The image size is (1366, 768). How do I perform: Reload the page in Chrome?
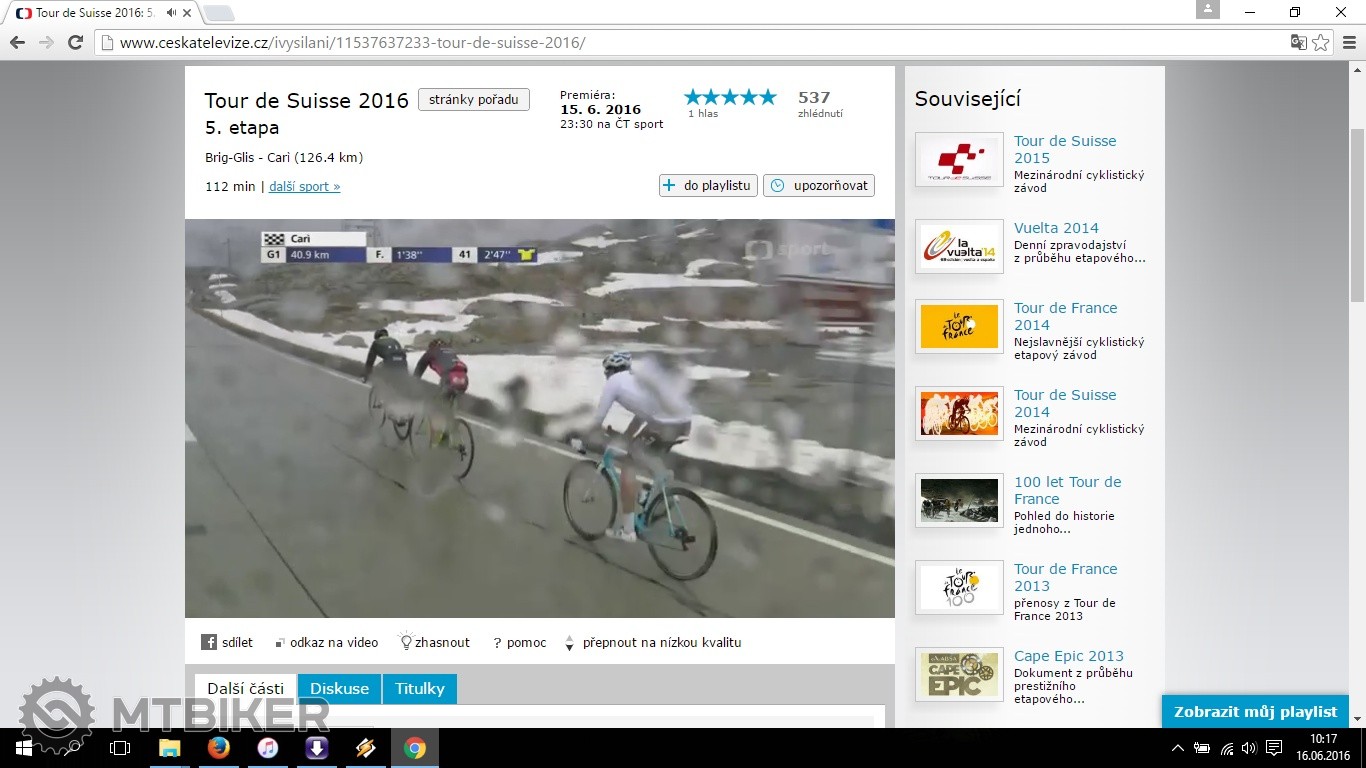75,43
